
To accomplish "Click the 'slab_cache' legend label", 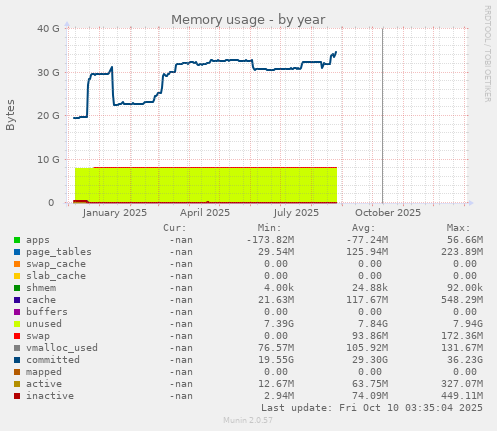I will (56, 276).
